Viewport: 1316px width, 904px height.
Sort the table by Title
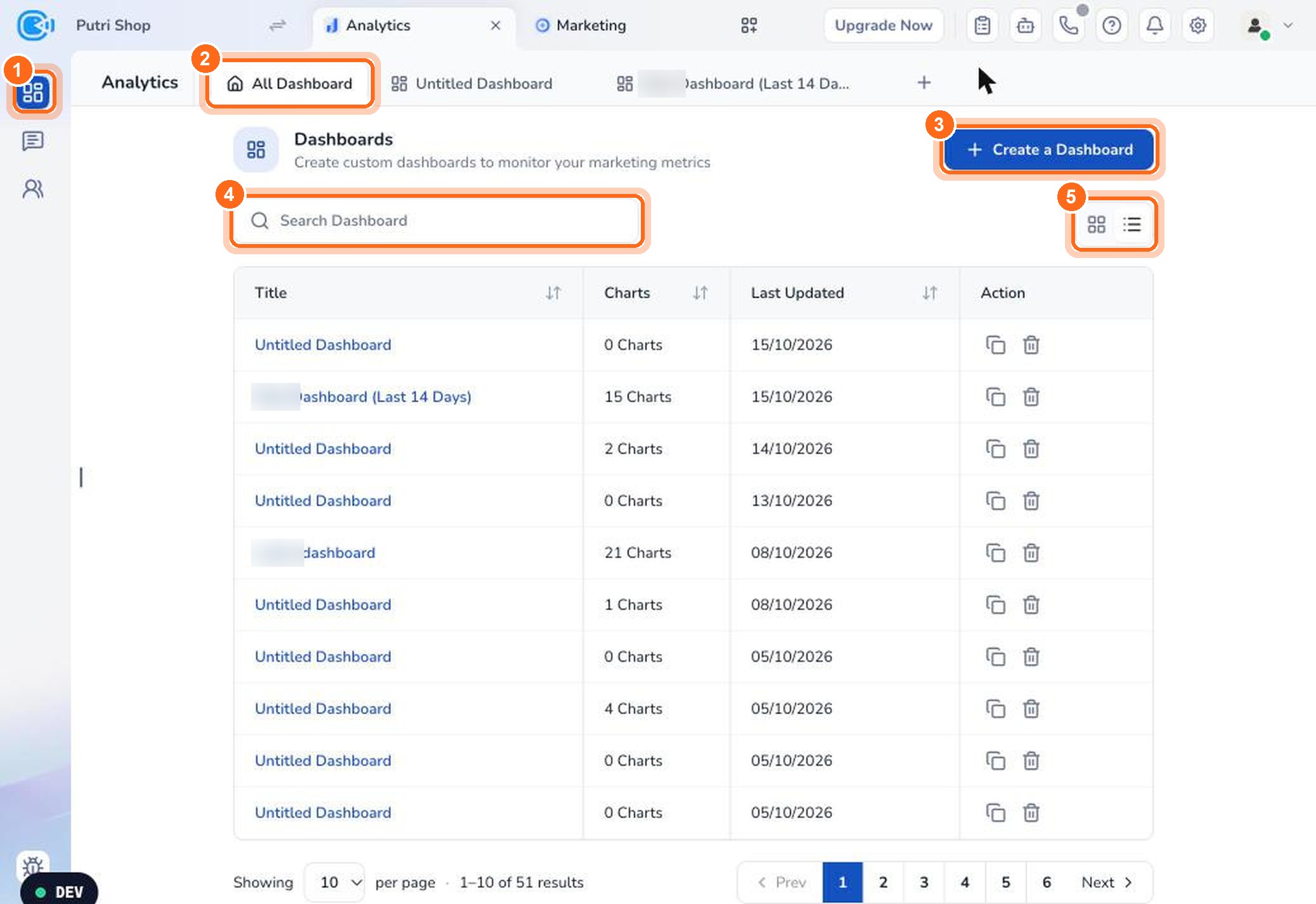pyautogui.click(x=553, y=293)
